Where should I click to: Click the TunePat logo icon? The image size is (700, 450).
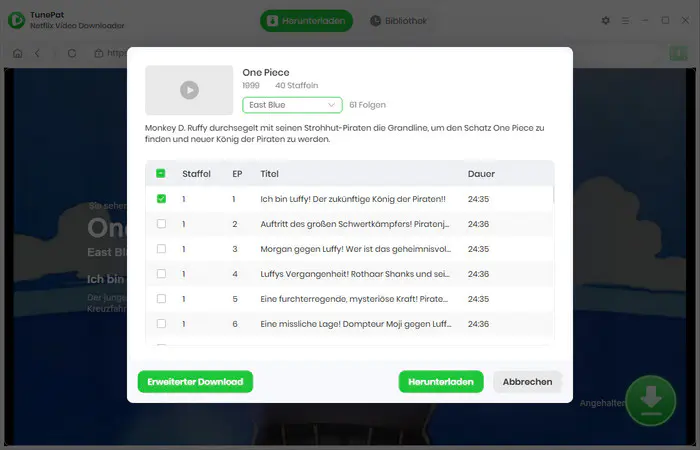17,21
